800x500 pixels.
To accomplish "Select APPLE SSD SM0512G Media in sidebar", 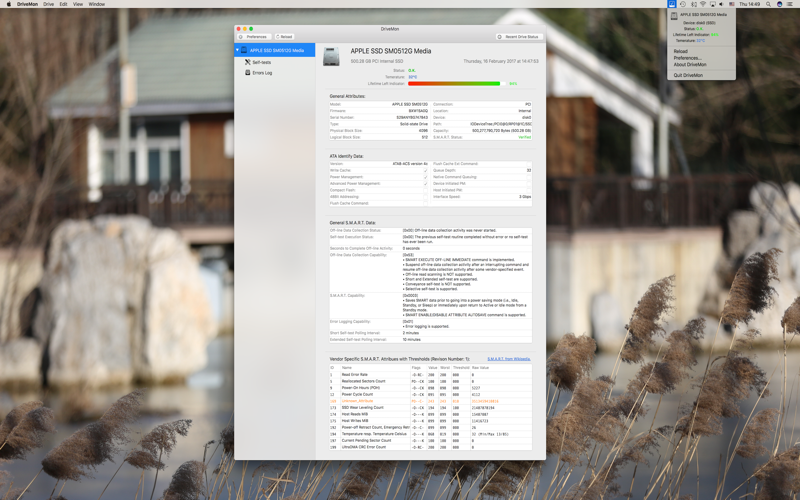I will (274, 50).
